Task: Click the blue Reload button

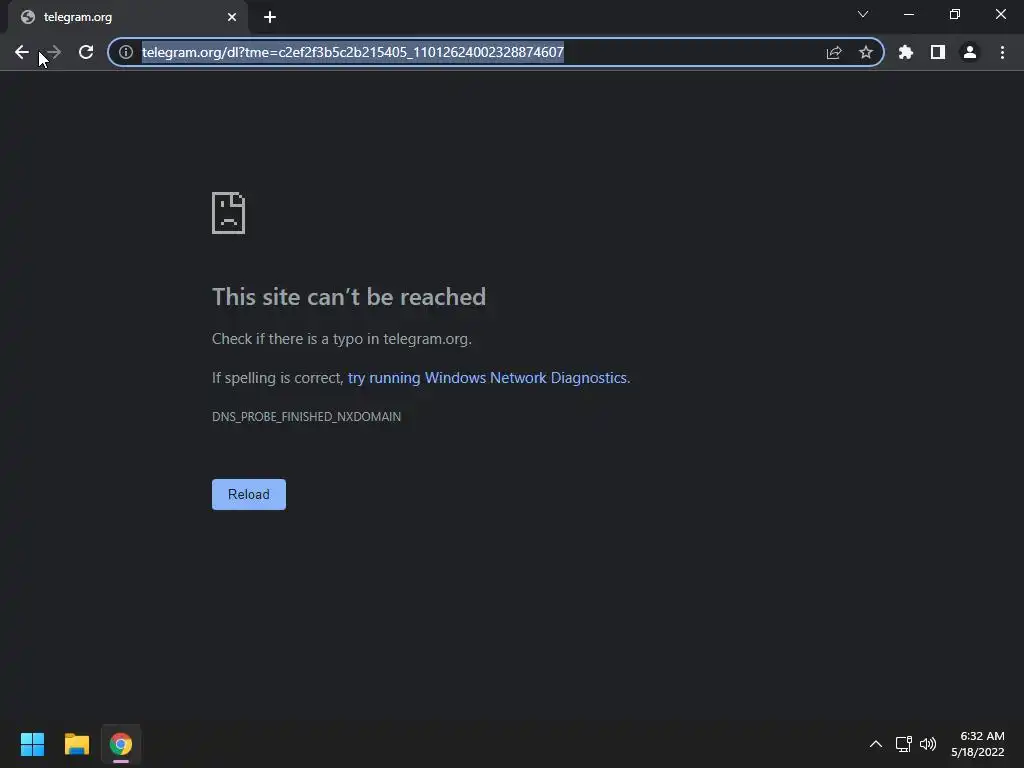Action: click(x=249, y=494)
